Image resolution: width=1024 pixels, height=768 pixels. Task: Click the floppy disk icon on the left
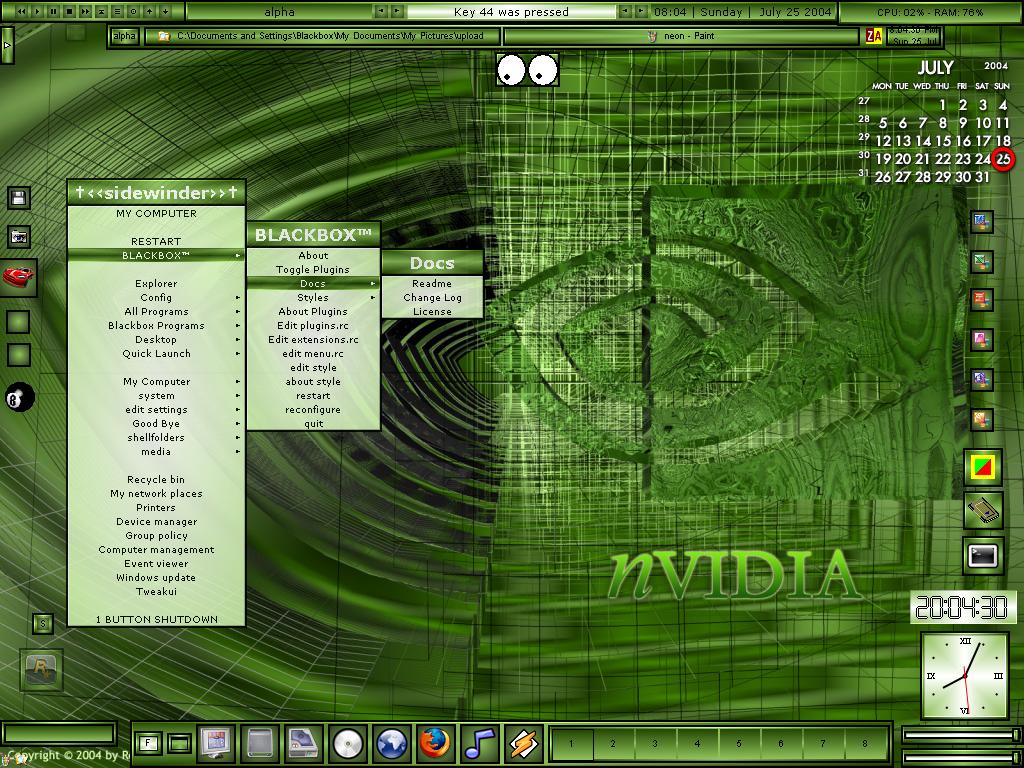point(18,197)
